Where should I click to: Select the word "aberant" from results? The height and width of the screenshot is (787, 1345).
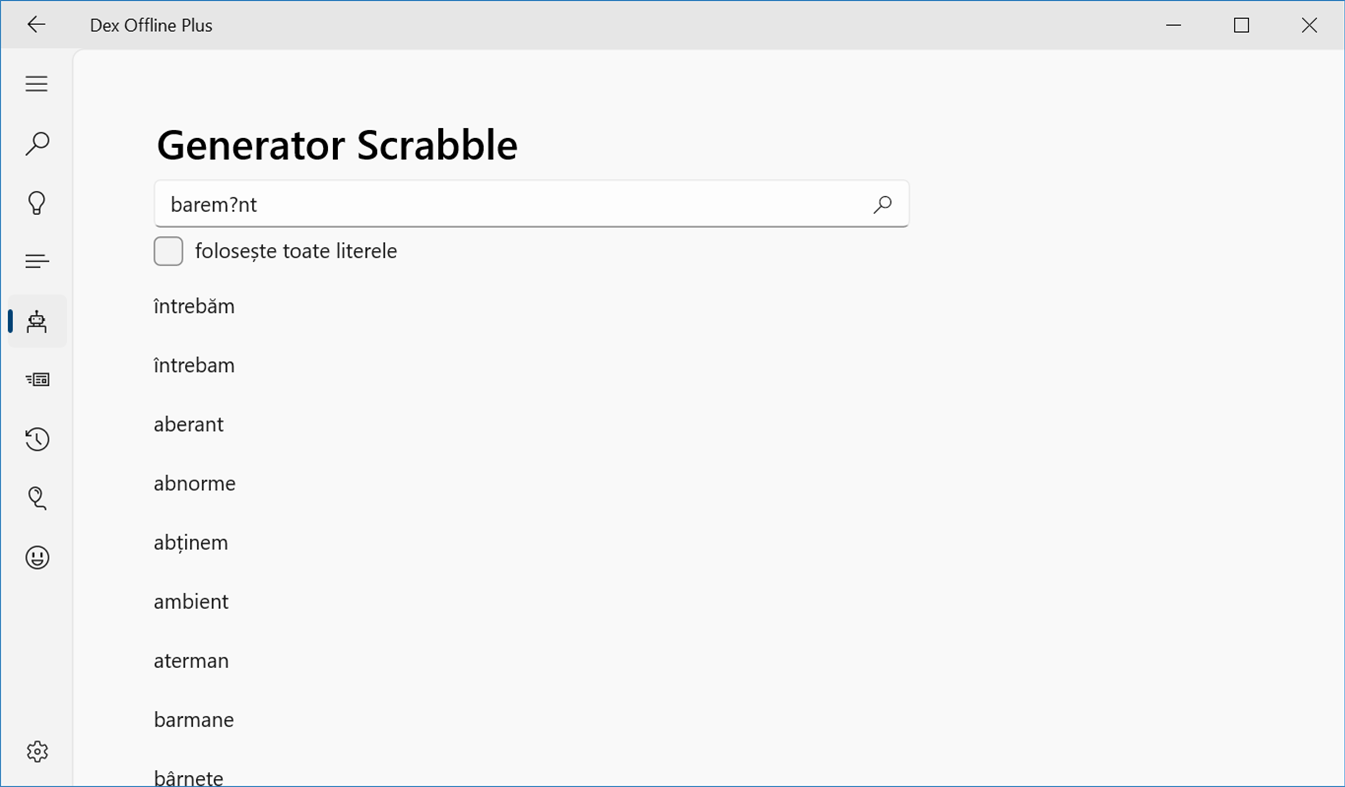189,425
